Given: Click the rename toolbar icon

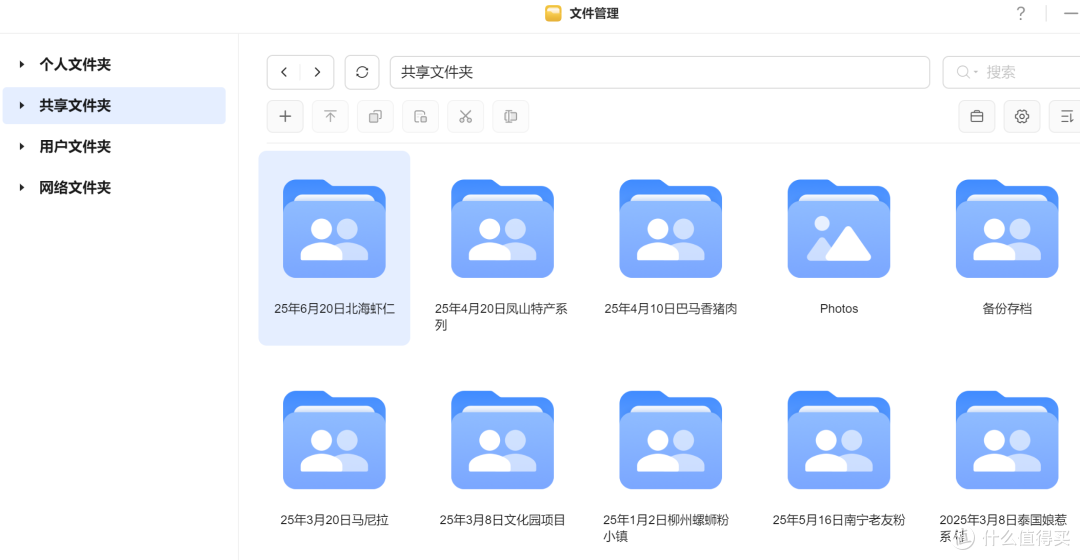Looking at the screenshot, I should click(510, 116).
